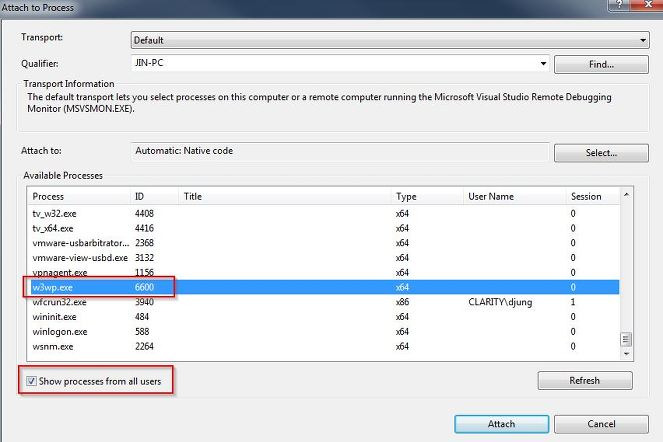Sort by the User Name column header
This screenshot has height=442, width=663.
pyautogui.click(x=515, y=197)
